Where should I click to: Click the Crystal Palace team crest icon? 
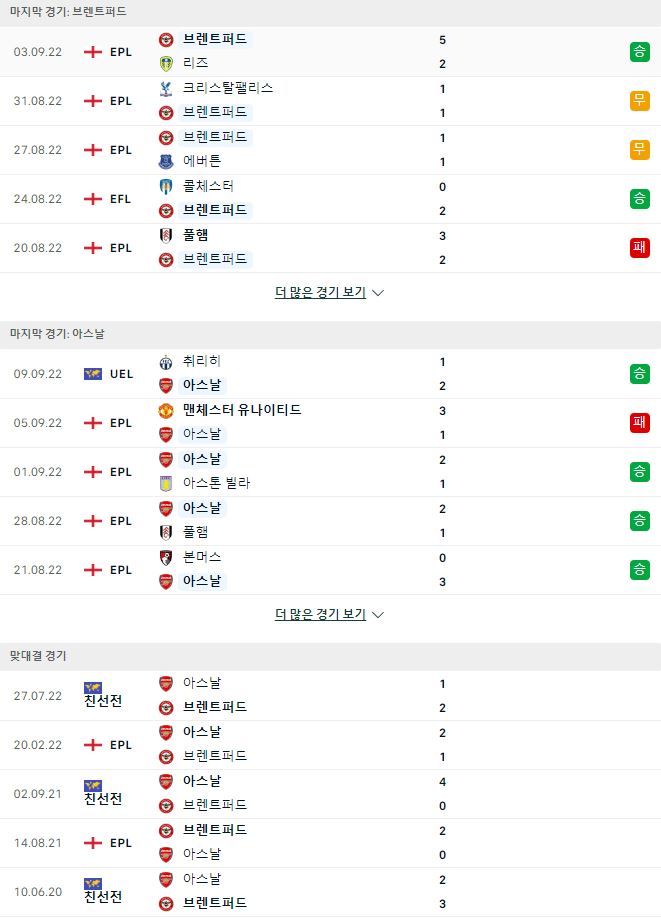pos(166,88)
